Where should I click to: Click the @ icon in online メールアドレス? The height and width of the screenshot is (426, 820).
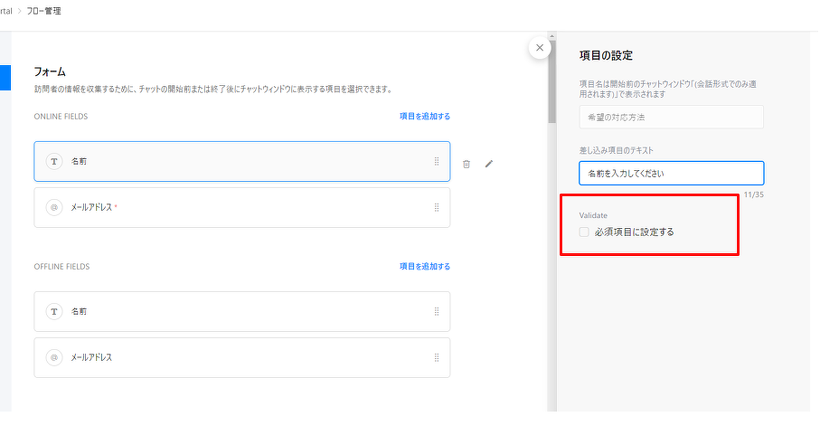(x=54, y=208)
